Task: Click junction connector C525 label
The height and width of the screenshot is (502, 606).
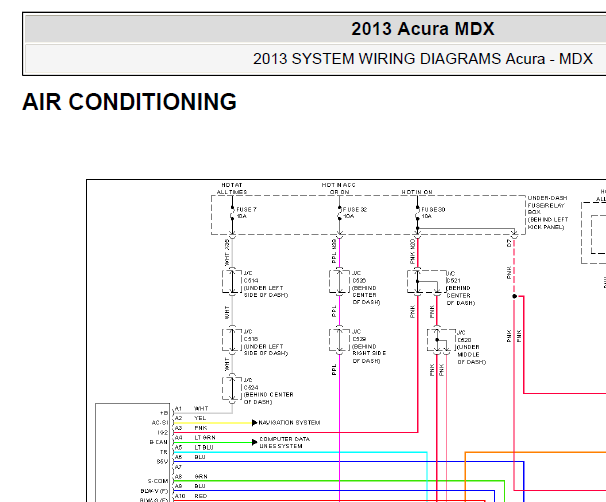Action: point(359,281)
